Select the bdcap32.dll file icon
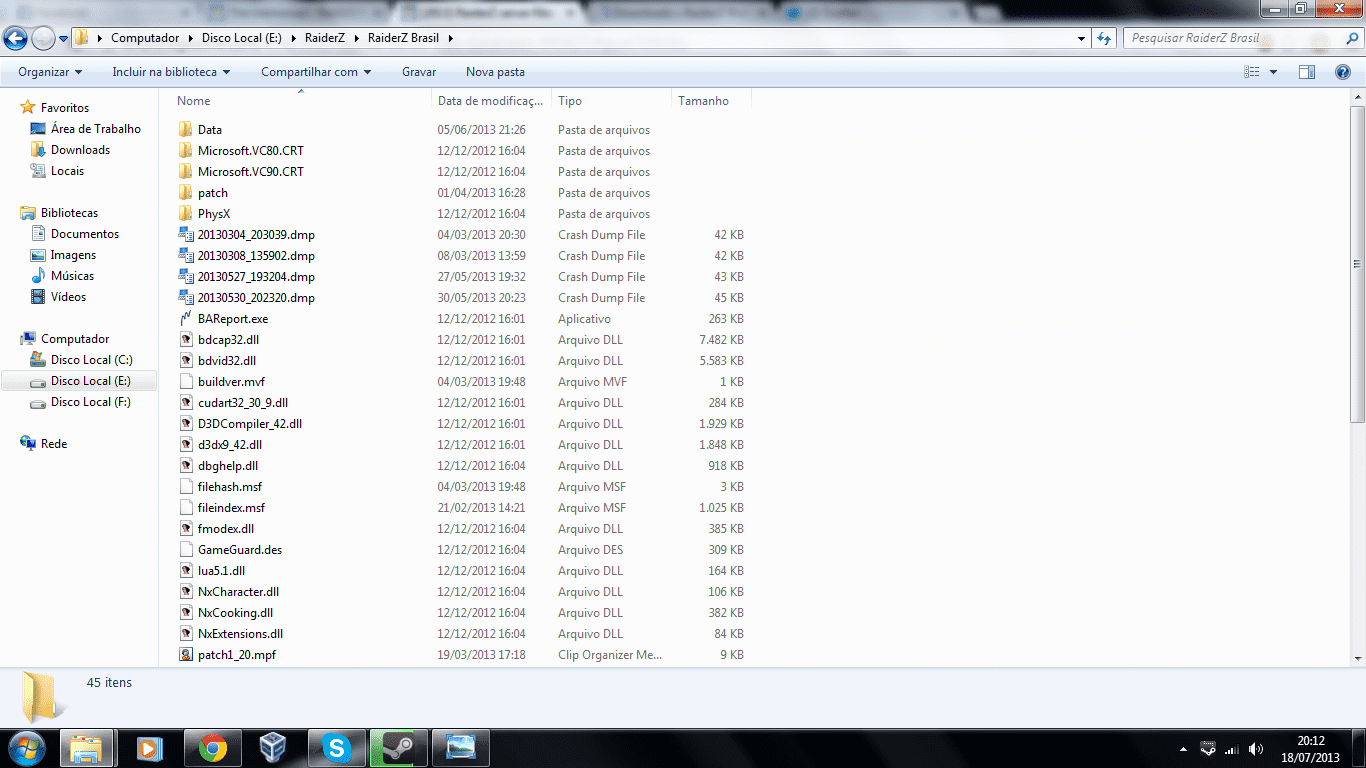Screen dimensions: 1366x768 pyautogui.click(x=185, y=340)
